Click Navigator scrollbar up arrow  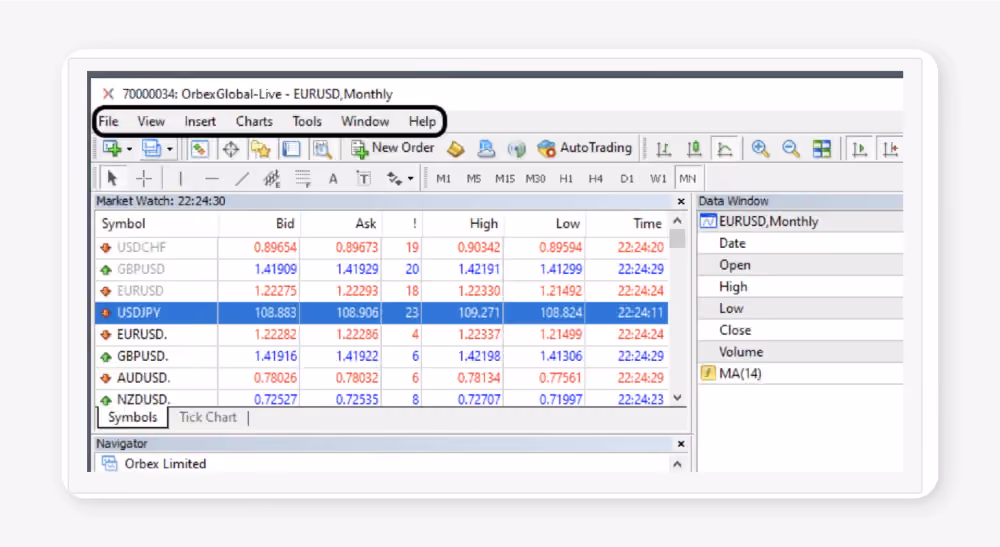tap(677, 464)
